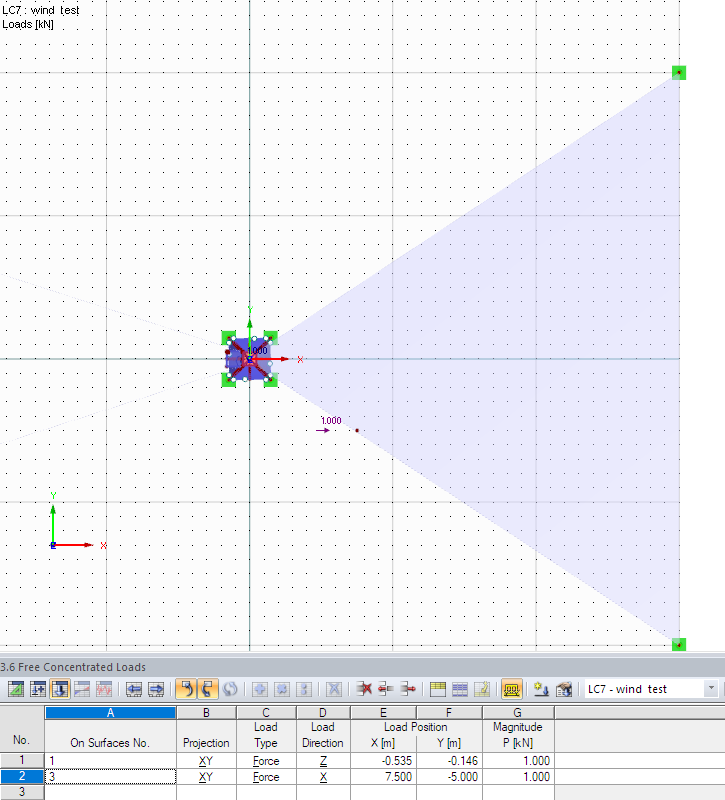Image resolution: width=725 pixels, height=800 pixels.
Task: Click On Surfaces cell for row 1
Action: tap(110, 761)
